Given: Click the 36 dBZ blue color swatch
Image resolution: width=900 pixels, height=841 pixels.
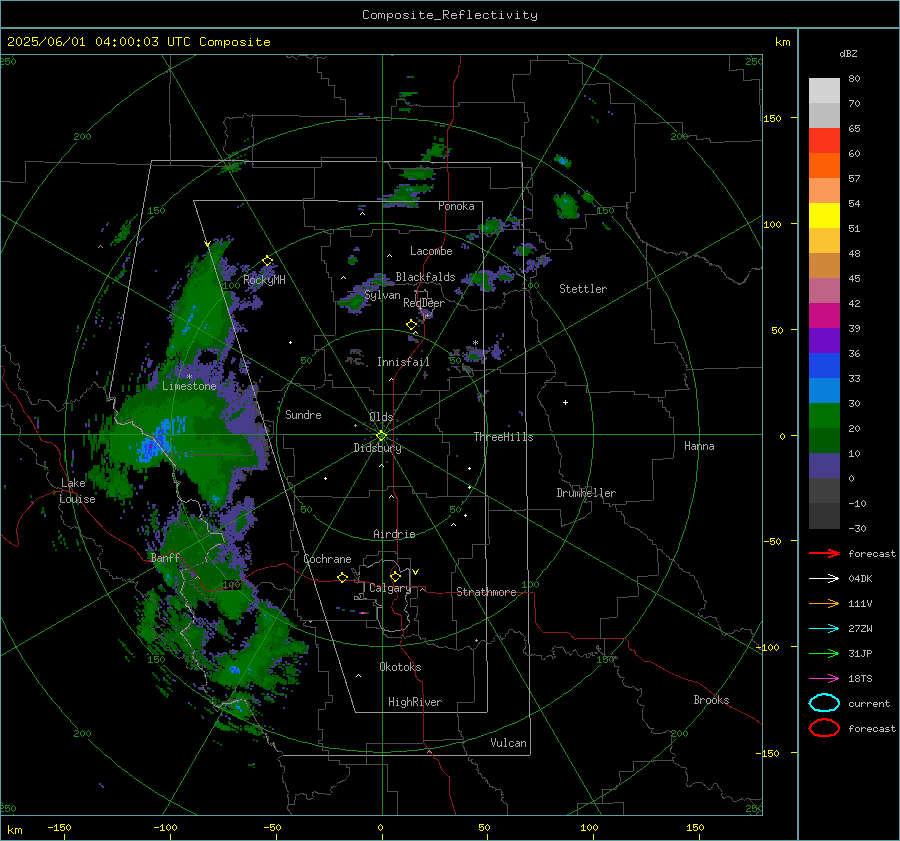Looking at the screenshot, I should (x=824, y=365).
